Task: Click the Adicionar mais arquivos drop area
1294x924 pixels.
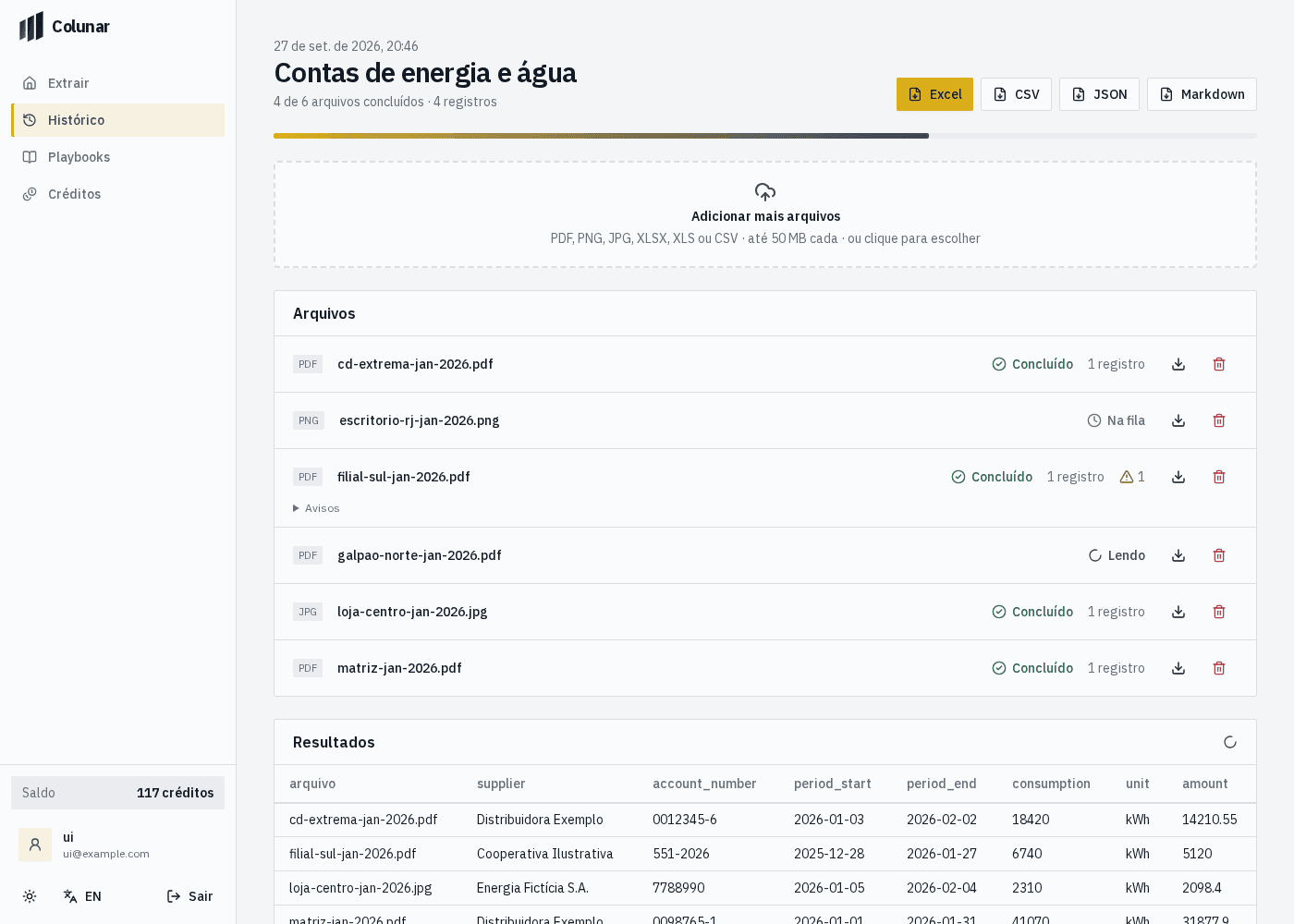Action: [x=765, y=214]
